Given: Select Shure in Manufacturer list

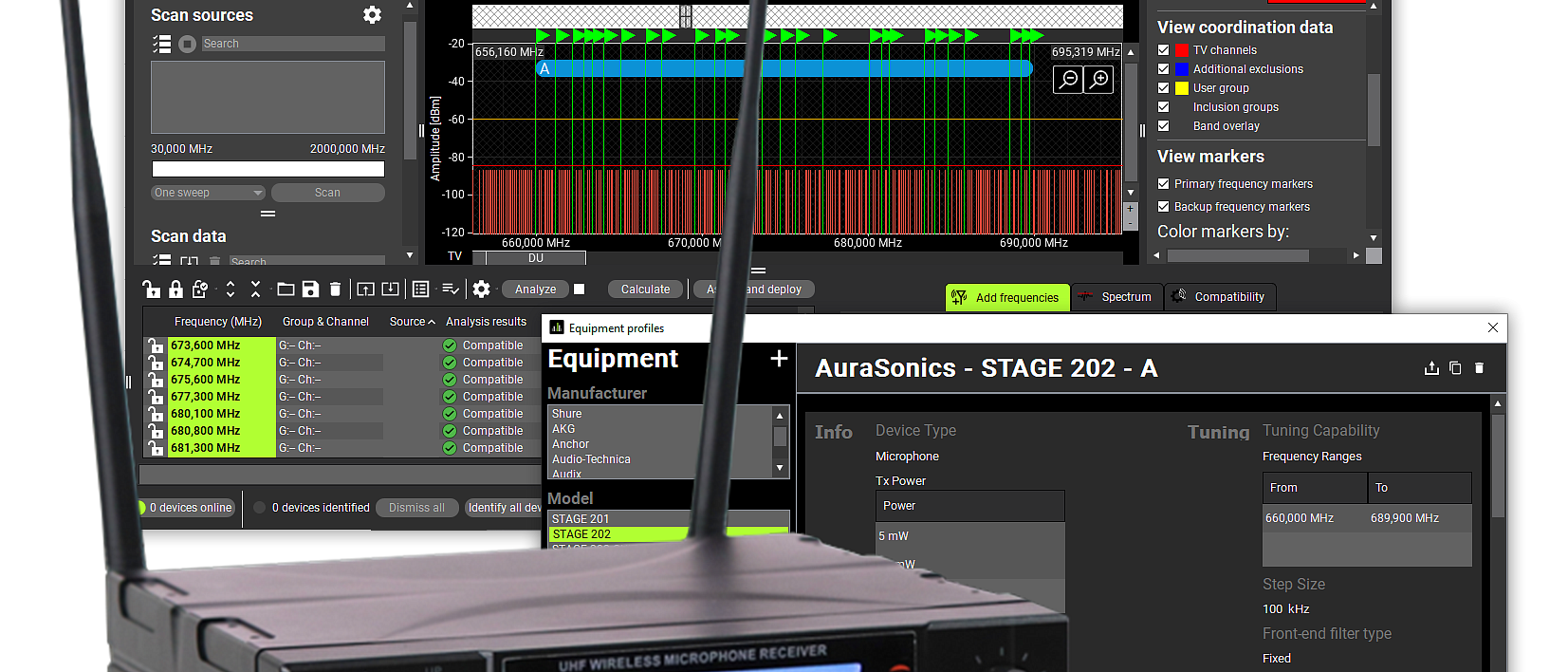Looking at the screenshot, I should pos(660,414).
